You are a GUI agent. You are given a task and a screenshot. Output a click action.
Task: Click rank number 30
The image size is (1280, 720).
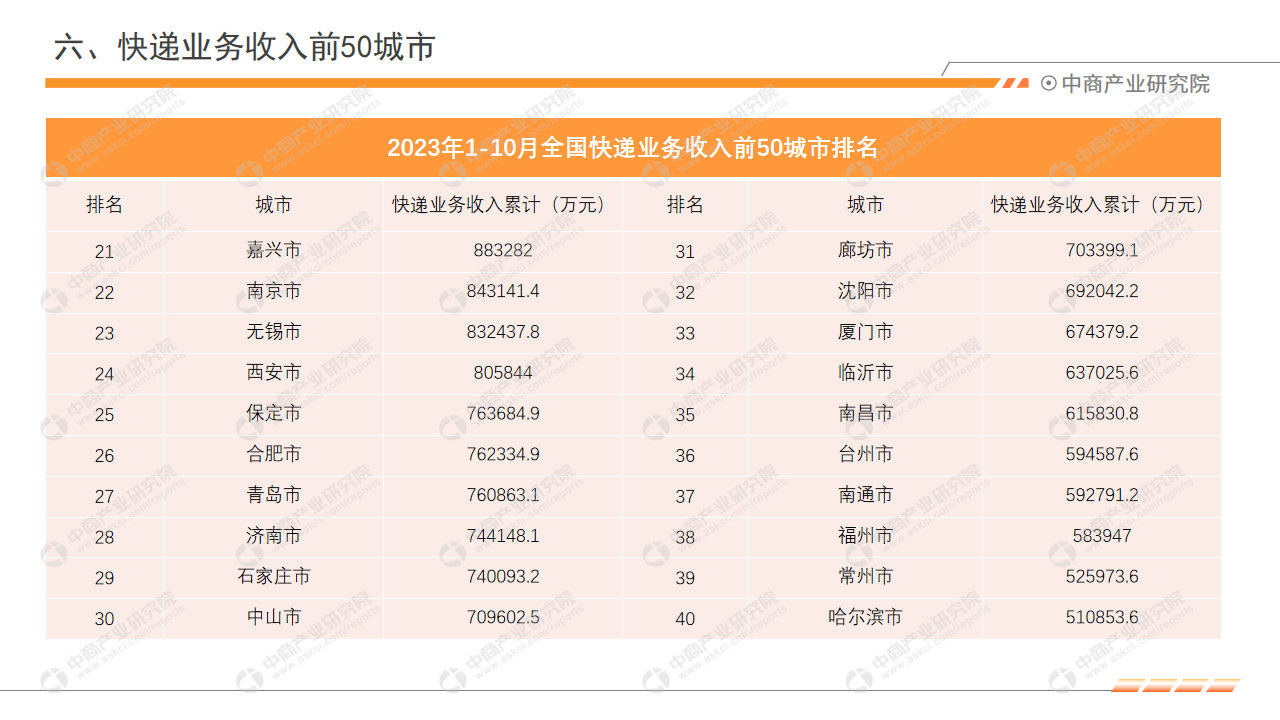(x=105, y=619)
